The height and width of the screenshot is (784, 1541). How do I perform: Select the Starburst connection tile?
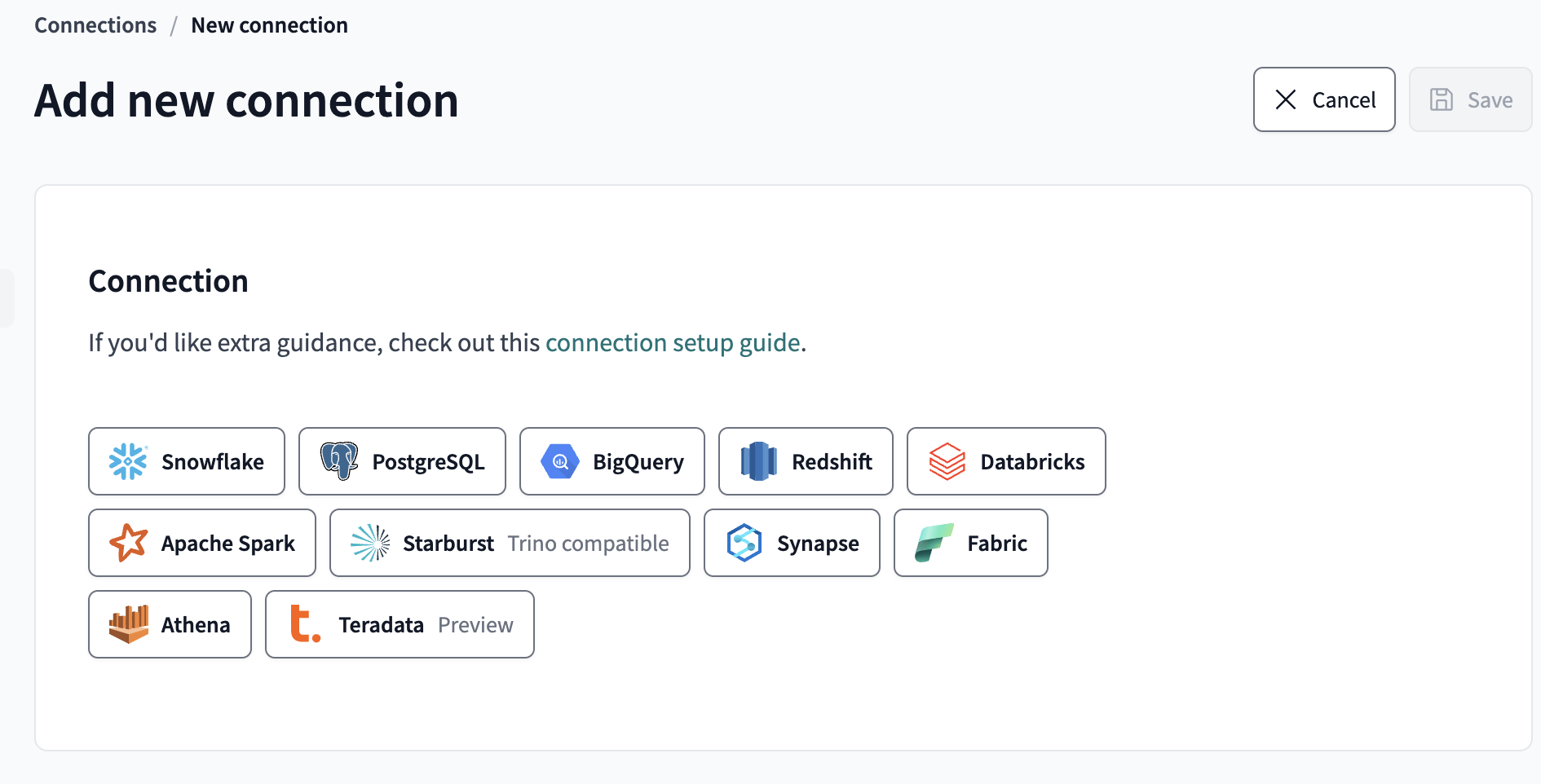point(510,543)
